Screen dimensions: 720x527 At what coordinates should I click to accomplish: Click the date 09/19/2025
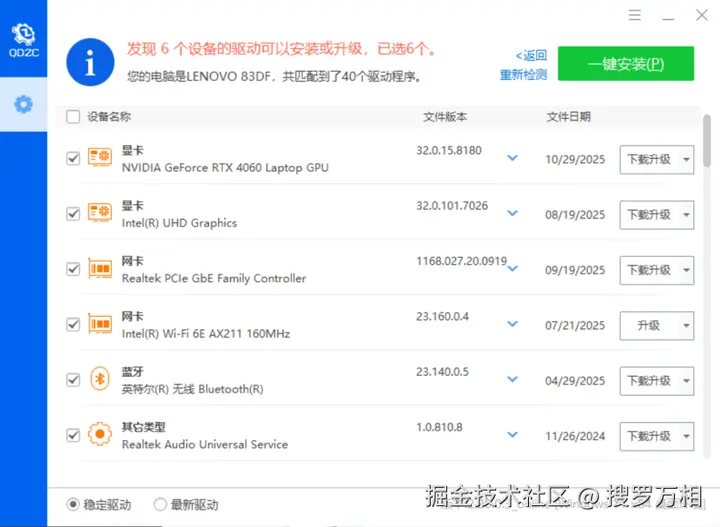pos(575,270)
